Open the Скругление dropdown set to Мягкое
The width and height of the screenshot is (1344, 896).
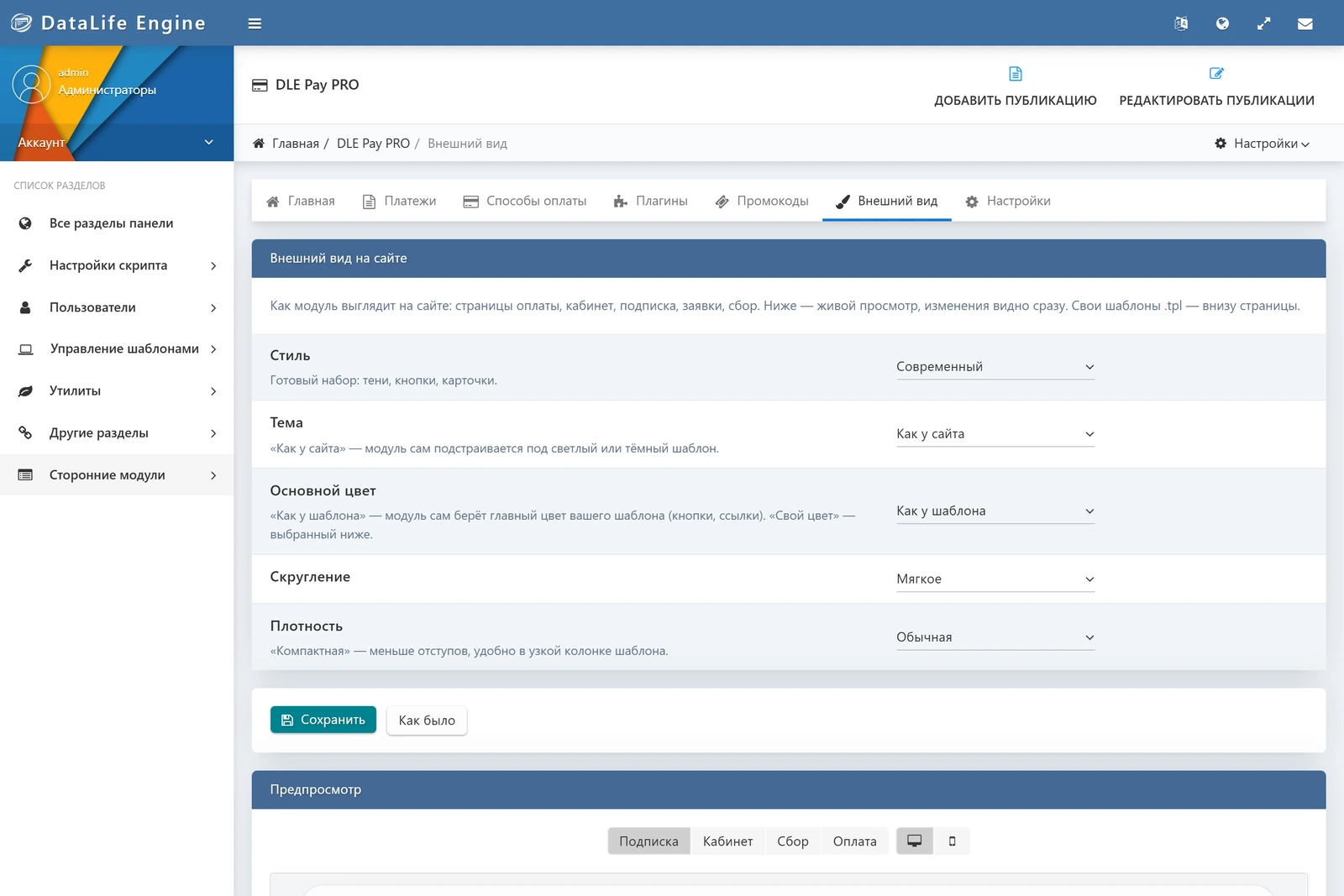coord(995,579)
